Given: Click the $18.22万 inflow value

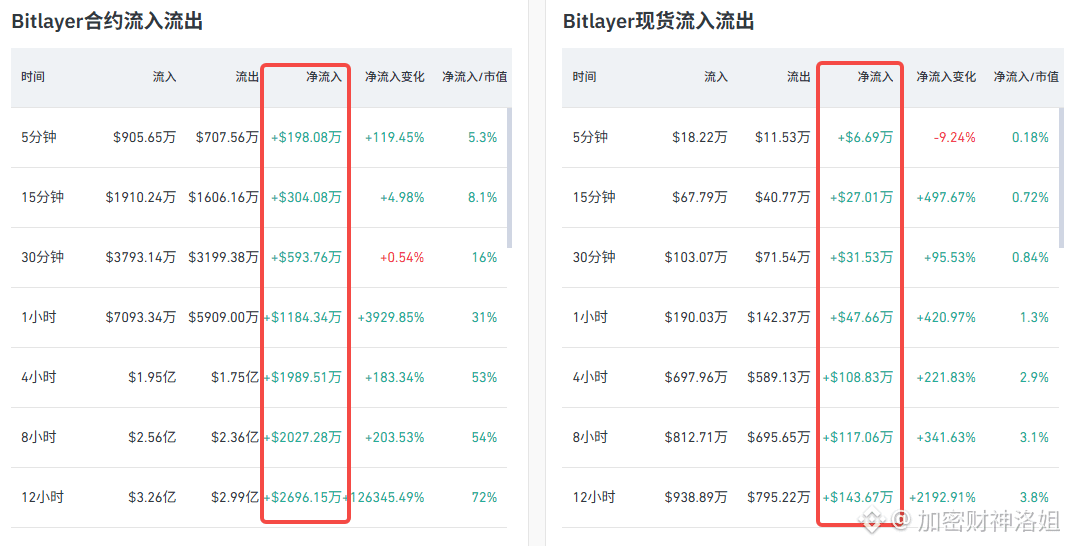Looking at the screenshot, I should [x=700, y=138].
